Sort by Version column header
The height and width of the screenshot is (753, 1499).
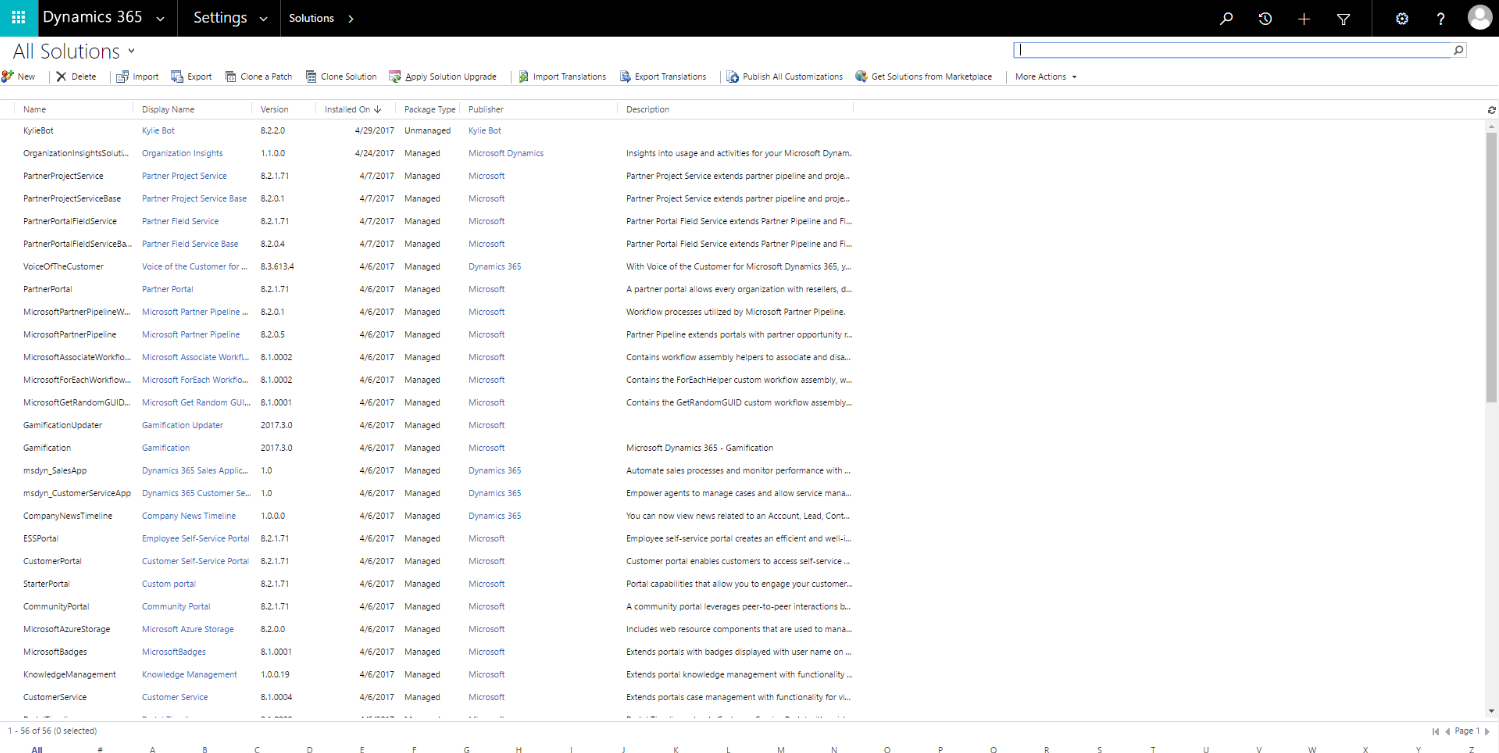pos(274,109)
